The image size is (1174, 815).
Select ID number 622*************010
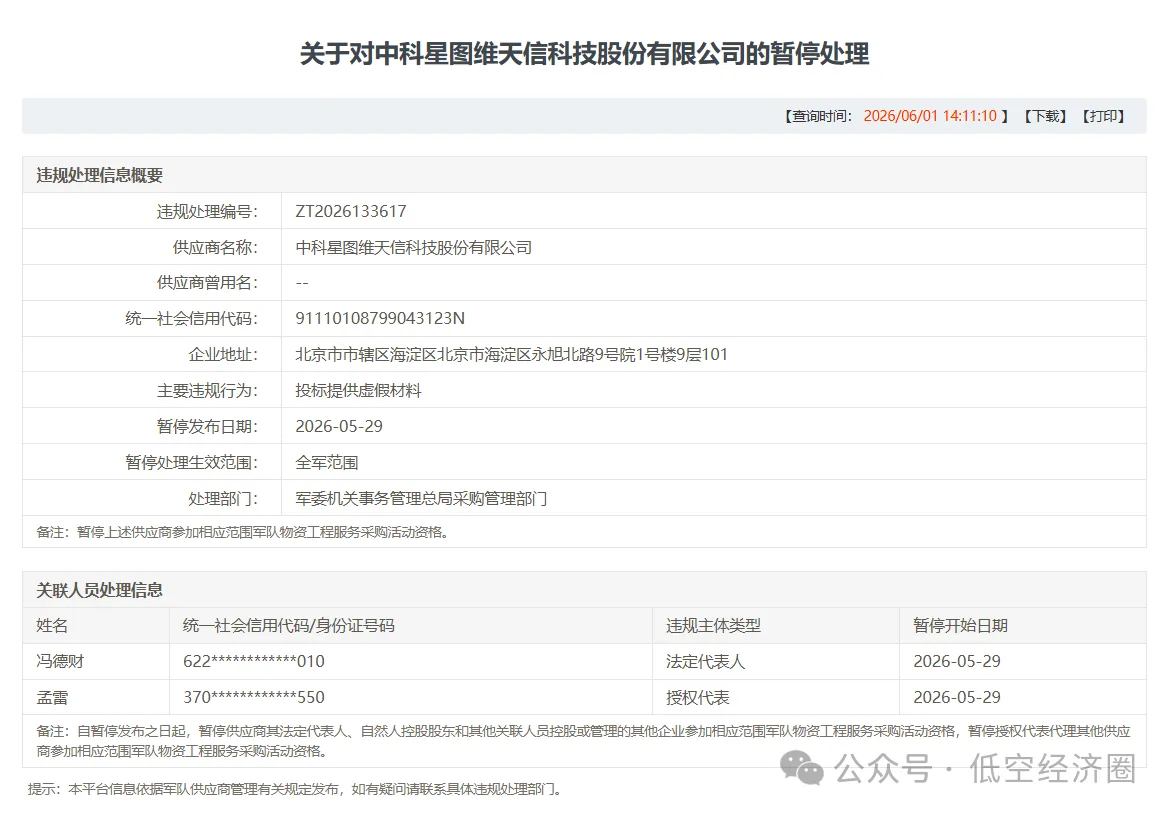(254, 661)
